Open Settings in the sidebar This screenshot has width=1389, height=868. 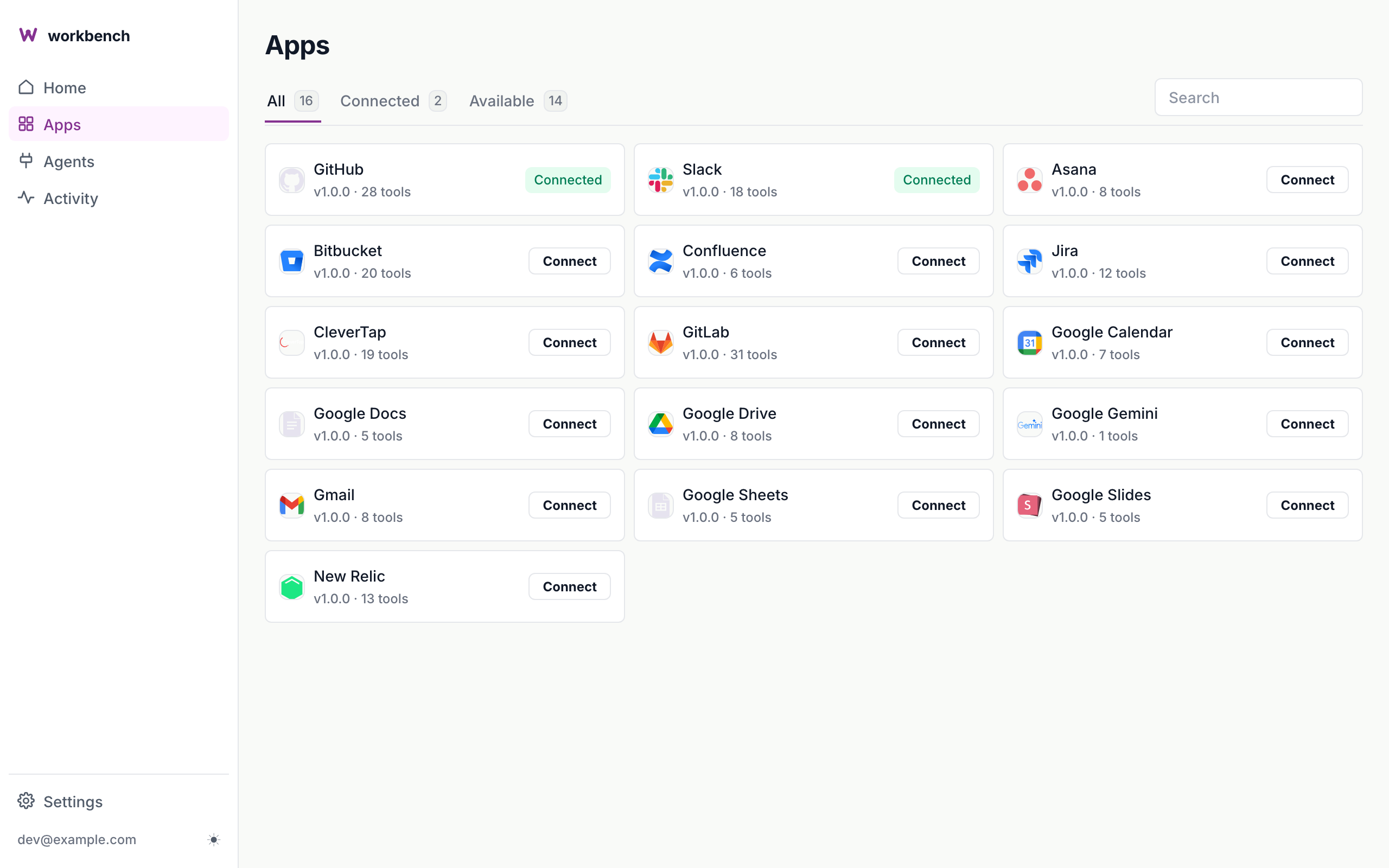119,801
